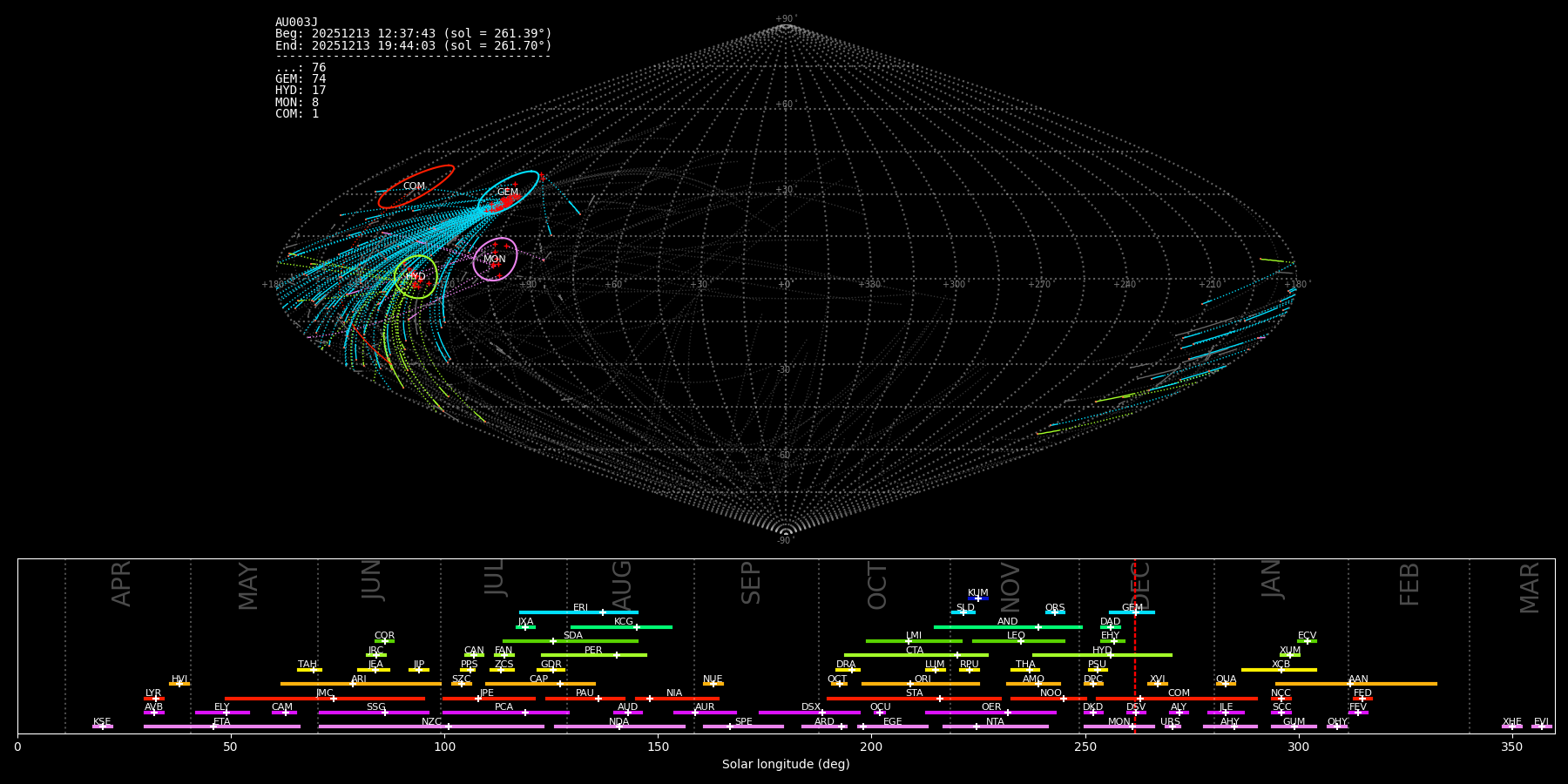Click the MON label inside pink sky-map ellipse

(x=495, y=260)
